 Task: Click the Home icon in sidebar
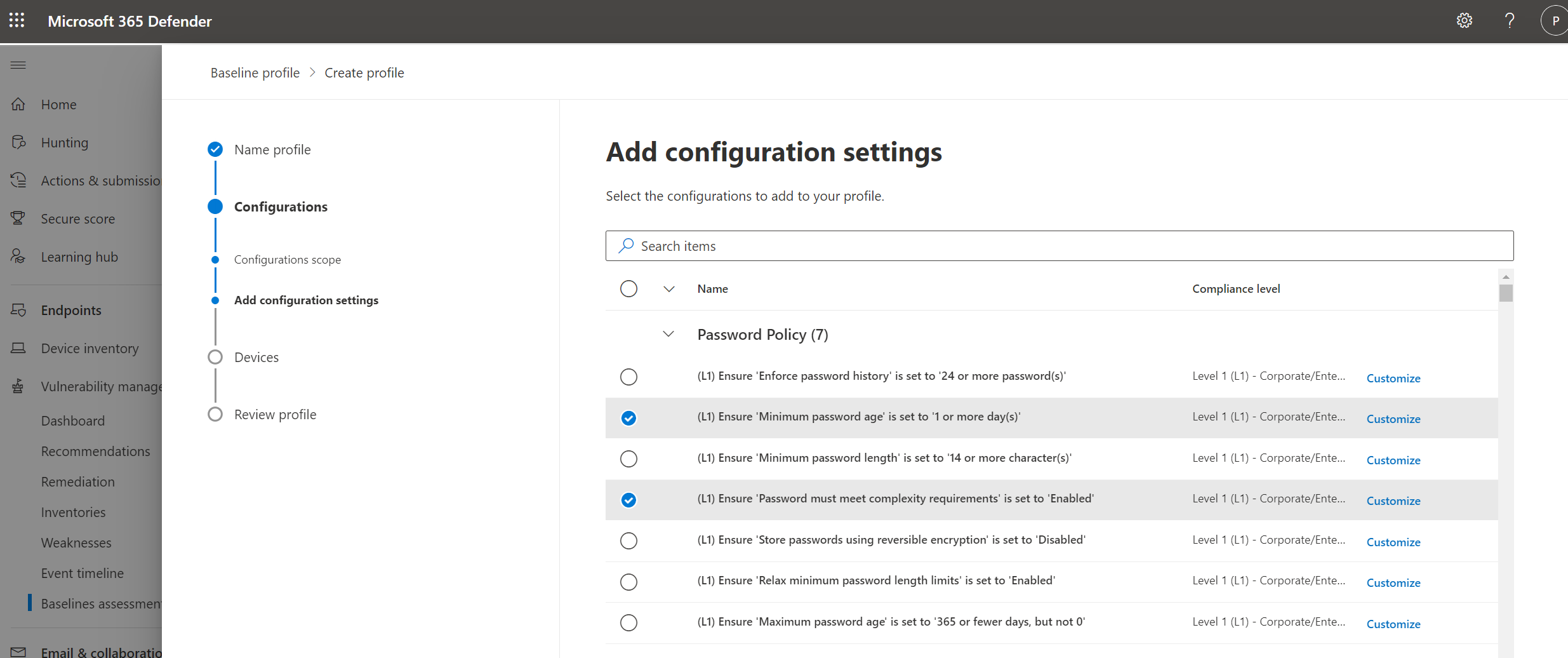point(18,104)
